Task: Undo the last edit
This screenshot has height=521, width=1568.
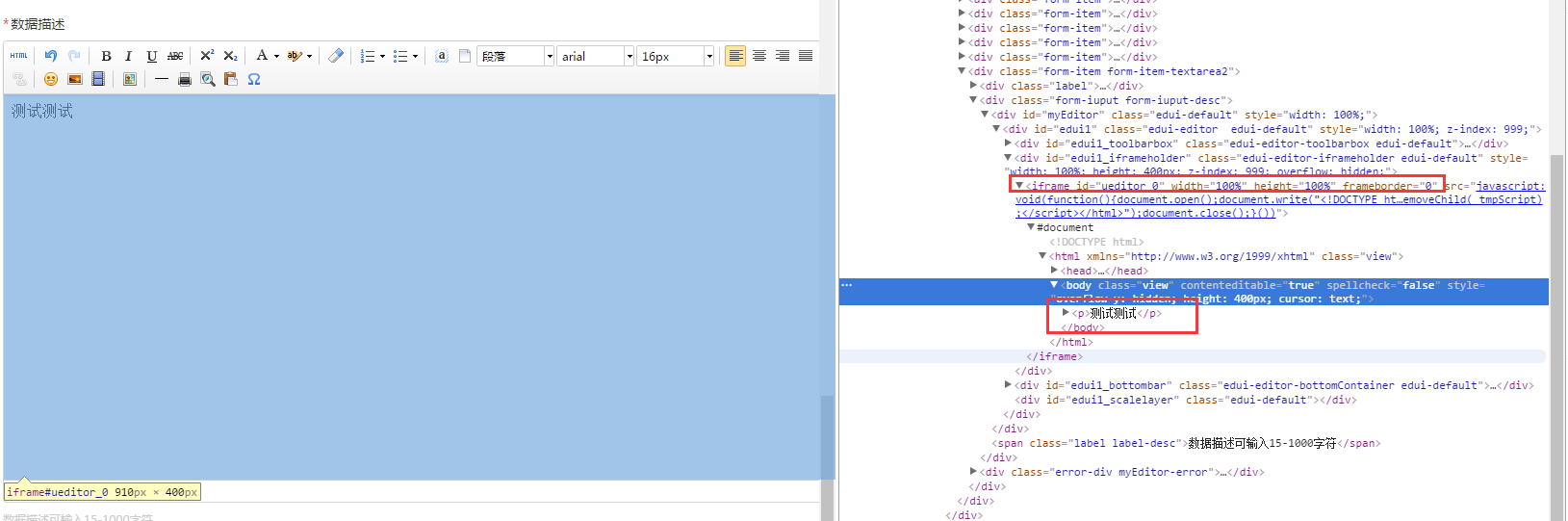Action: tap(51, 56)
